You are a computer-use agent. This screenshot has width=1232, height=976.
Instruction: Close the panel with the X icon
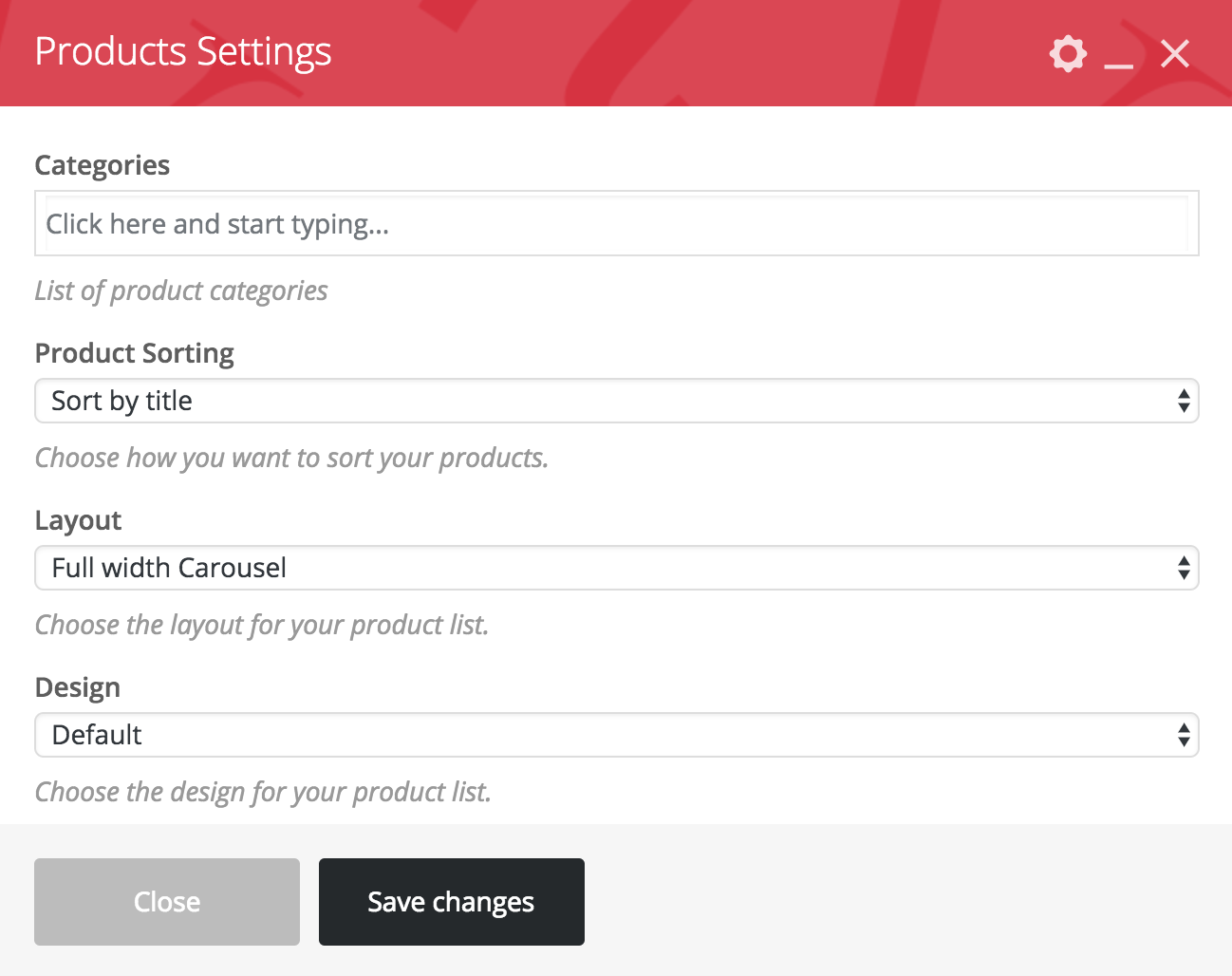[1175, 54]
